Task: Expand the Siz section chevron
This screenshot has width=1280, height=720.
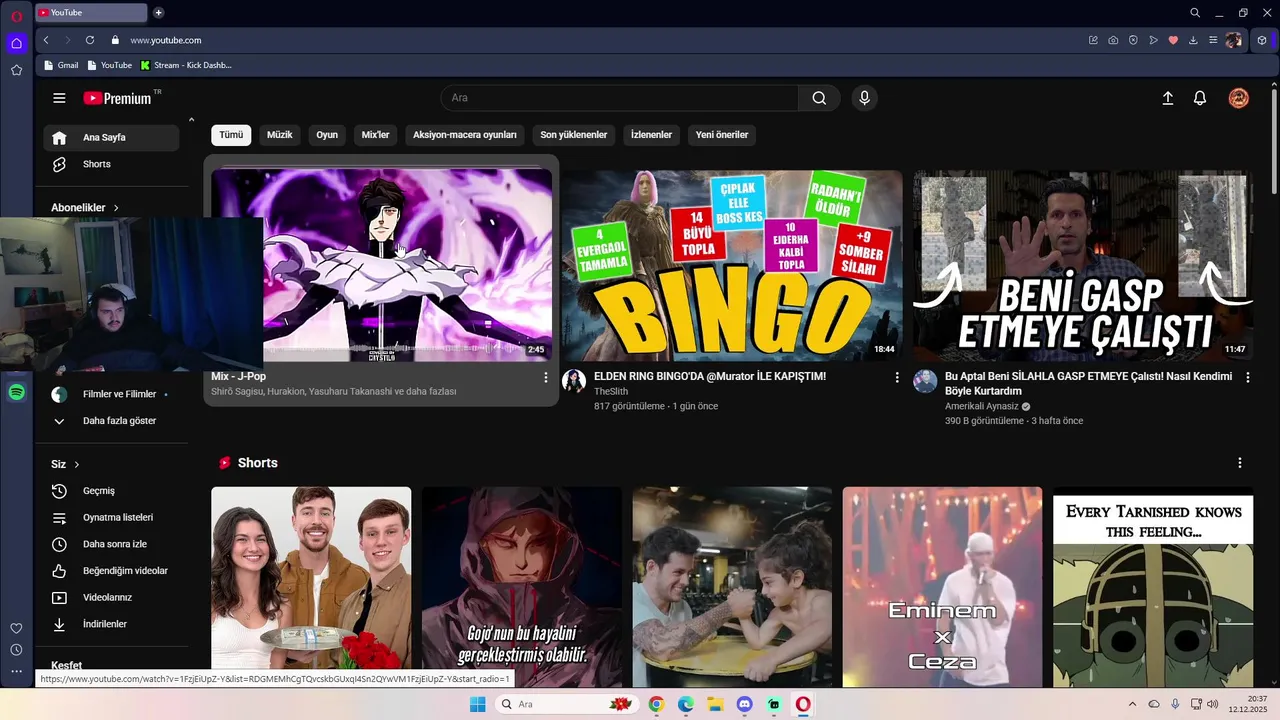Action: point(77,464)
